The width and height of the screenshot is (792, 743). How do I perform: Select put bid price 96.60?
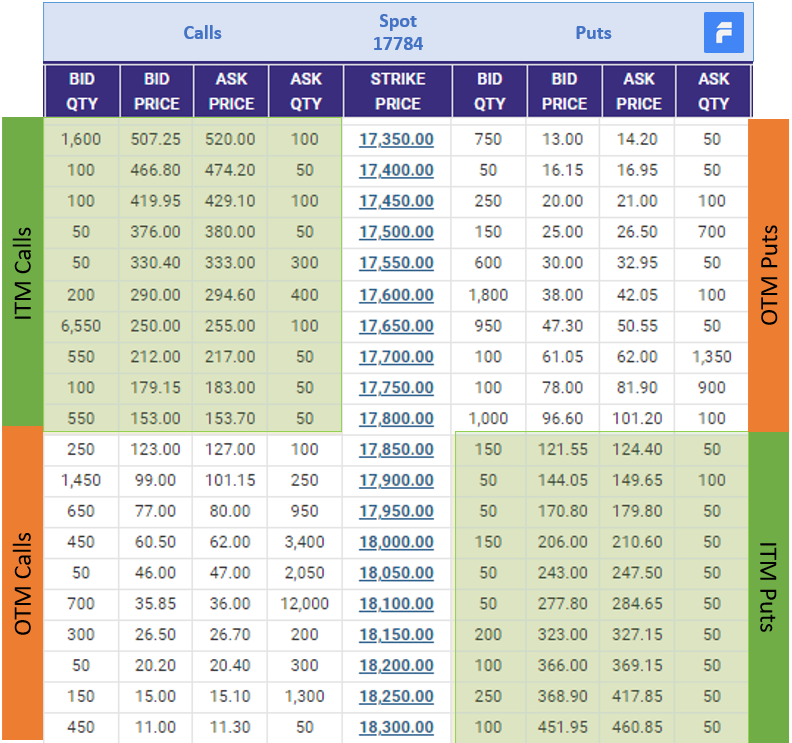(563, 418)
